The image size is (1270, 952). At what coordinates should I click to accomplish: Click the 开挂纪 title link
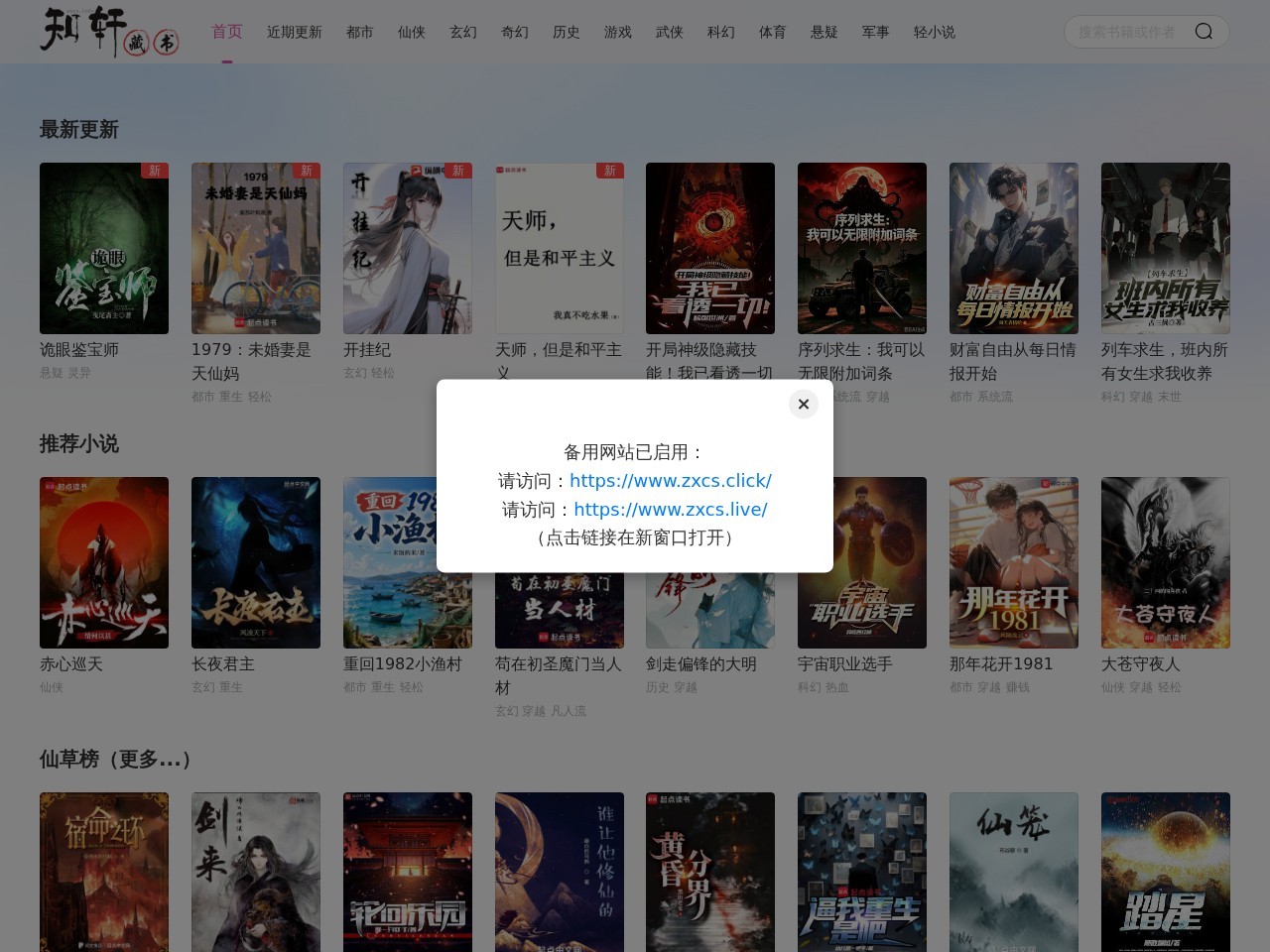point(367,350)
